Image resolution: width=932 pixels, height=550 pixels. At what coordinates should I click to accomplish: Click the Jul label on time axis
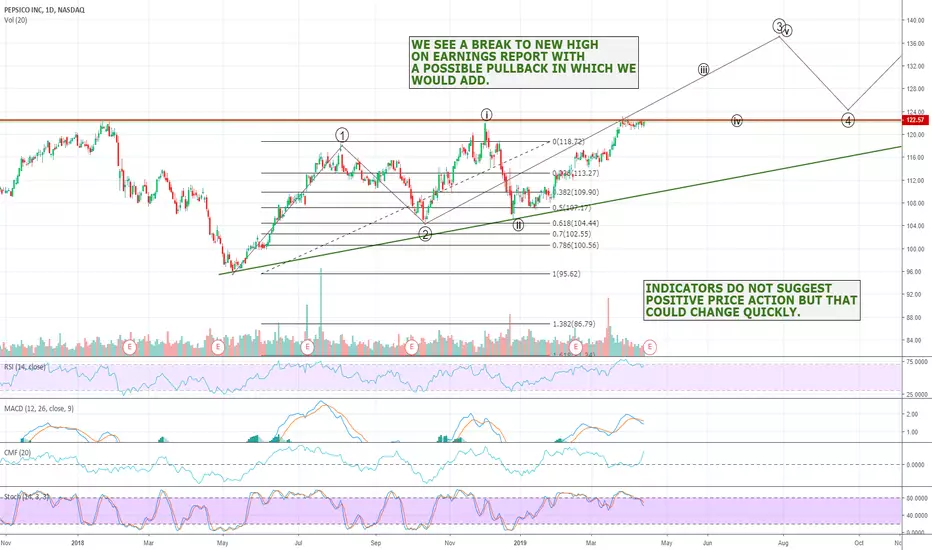298,543
